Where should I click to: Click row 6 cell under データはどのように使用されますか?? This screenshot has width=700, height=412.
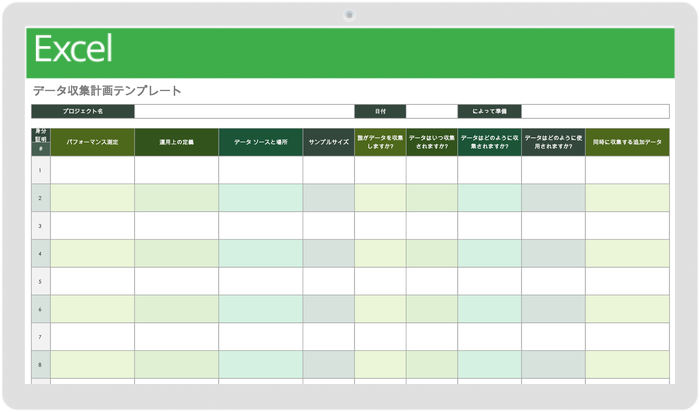[553, 309]
